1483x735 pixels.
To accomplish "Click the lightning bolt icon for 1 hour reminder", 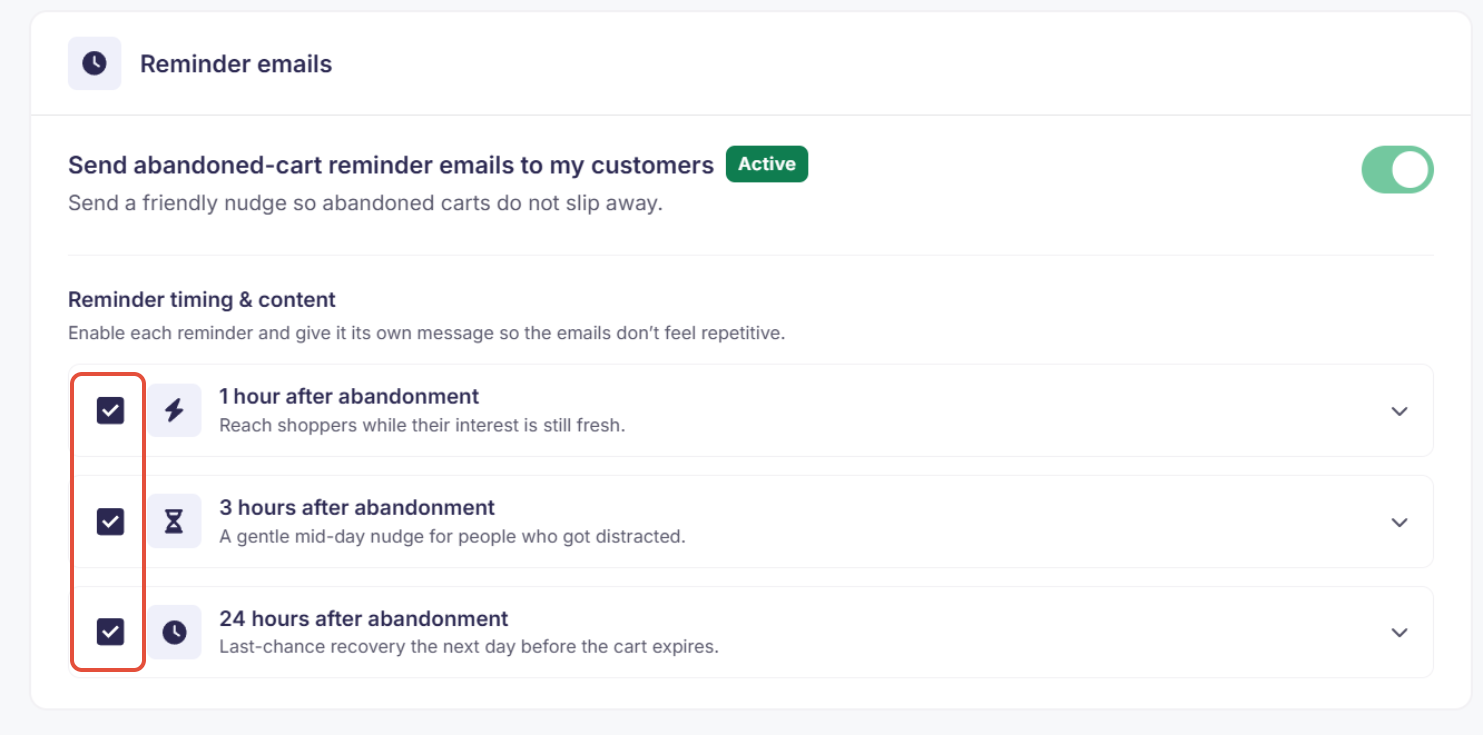I will 175,410.
